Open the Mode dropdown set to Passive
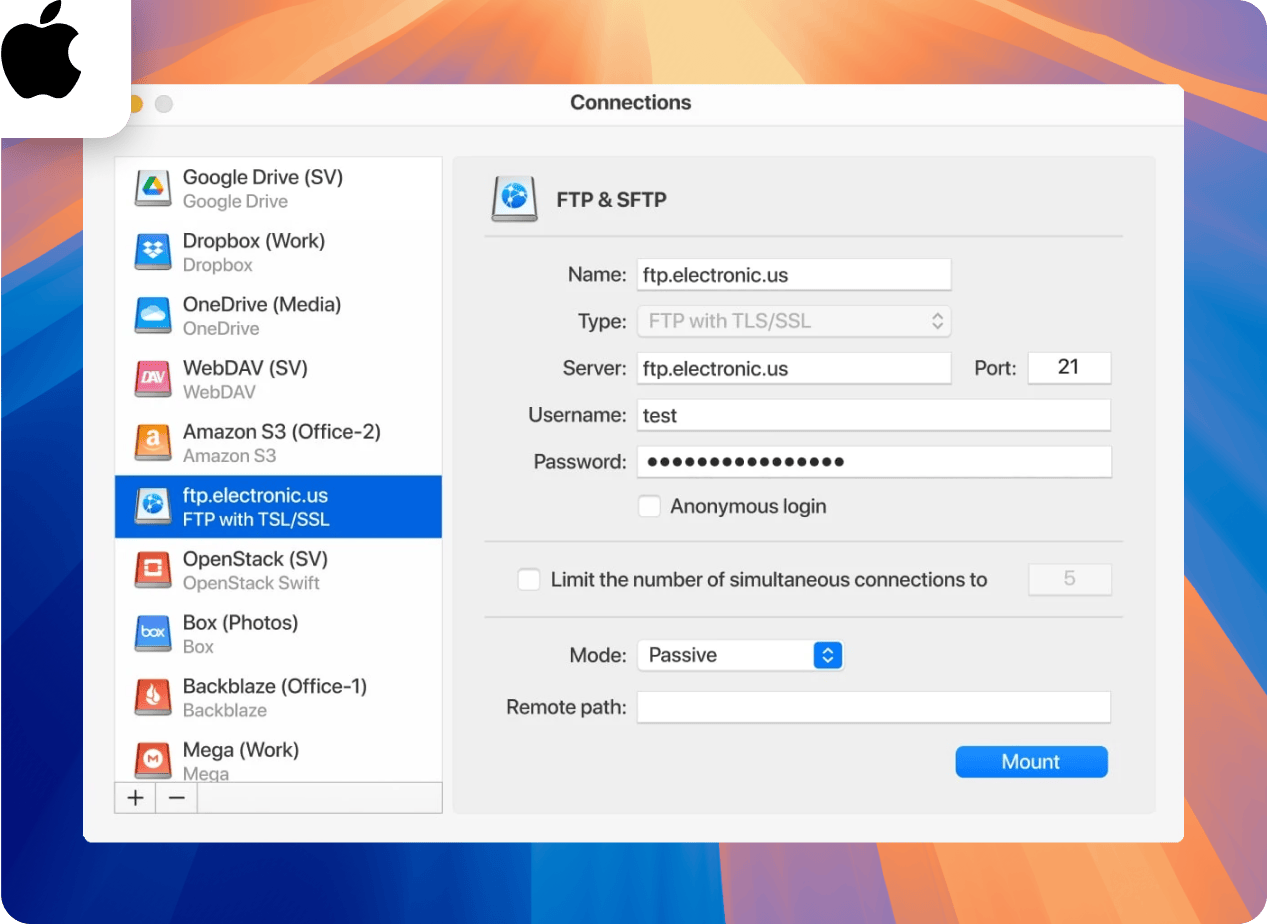The height and width of the screenshot is (924, 1267). pos(741,655)
